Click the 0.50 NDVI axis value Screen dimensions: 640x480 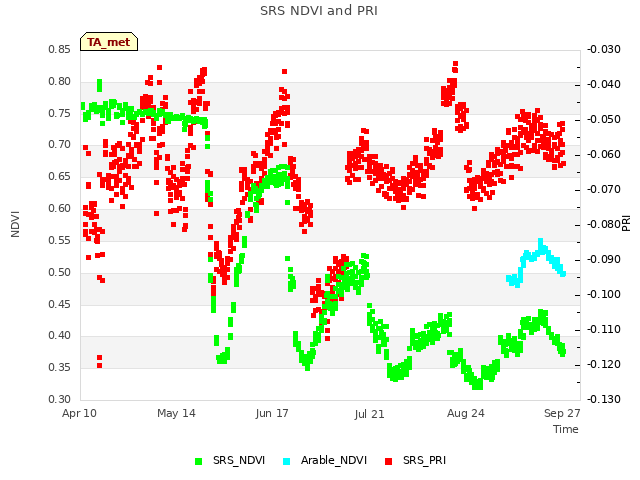pyautogui.click(x=60, y=273)
